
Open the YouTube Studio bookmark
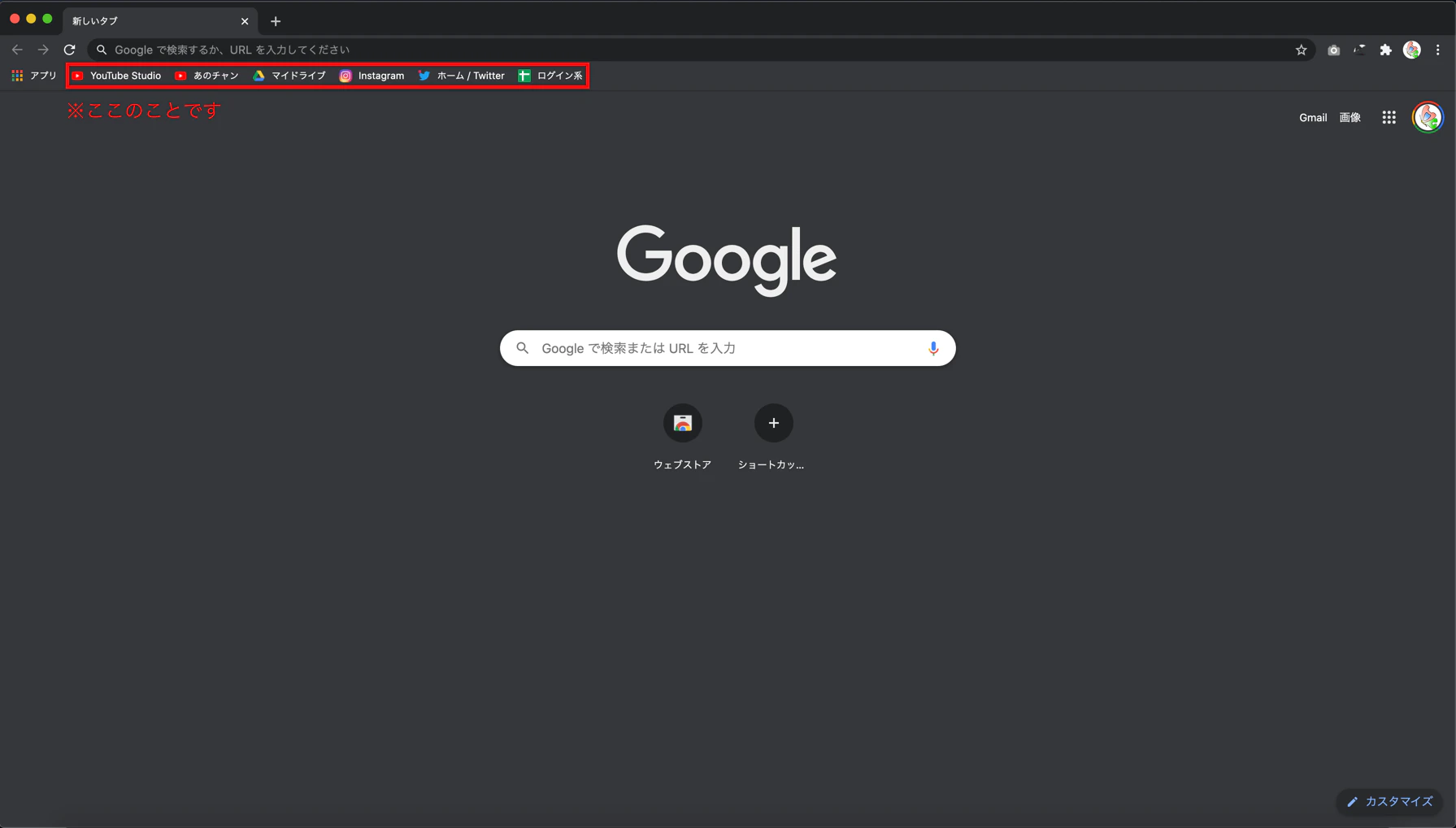pyautogui.click(x=116, y=76)
